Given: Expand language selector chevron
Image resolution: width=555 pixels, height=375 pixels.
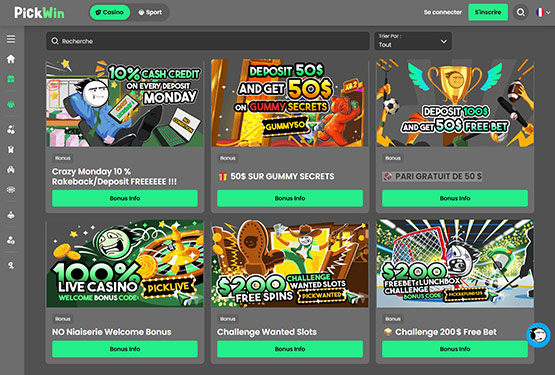Looking at the screenshot, I should point(548,12).
